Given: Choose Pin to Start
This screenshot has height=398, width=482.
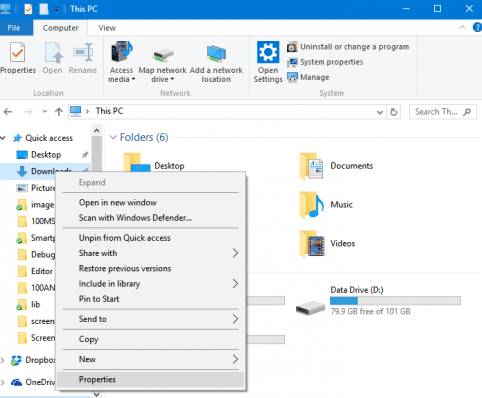Looking at the screenshot, I should point(151,299).
